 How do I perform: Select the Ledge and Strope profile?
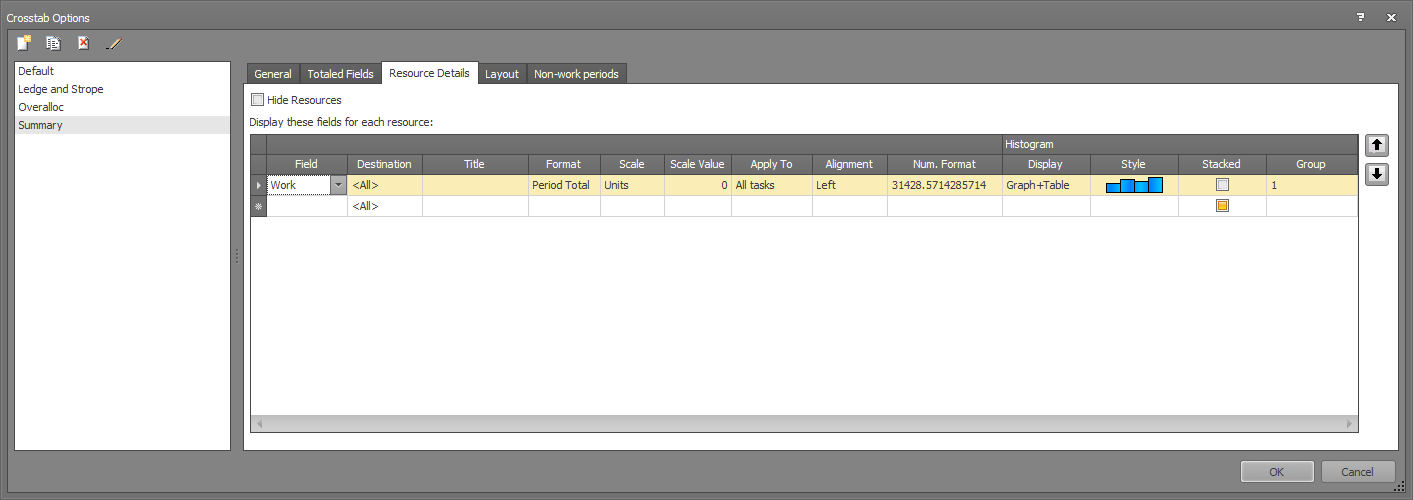pos(61,89)
